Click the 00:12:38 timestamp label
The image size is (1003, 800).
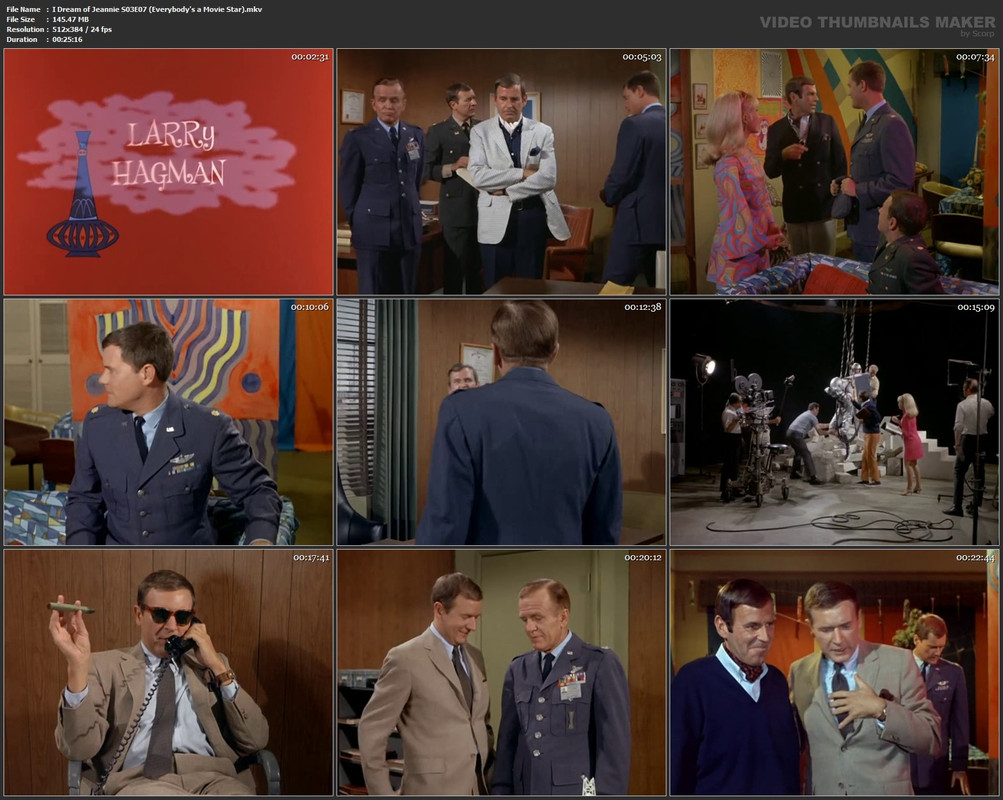(642, 307)
